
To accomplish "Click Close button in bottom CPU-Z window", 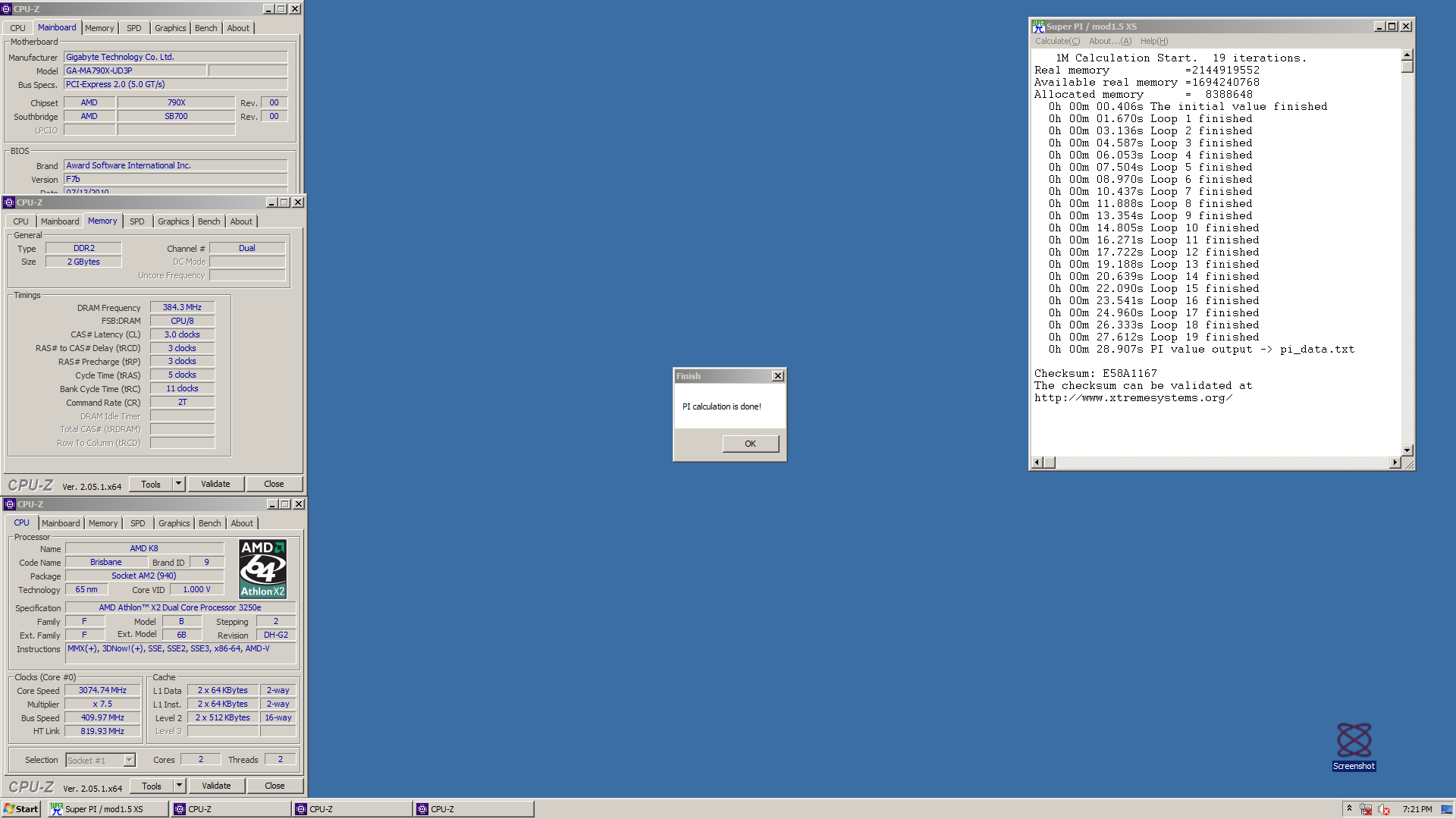I will (275, 786).
